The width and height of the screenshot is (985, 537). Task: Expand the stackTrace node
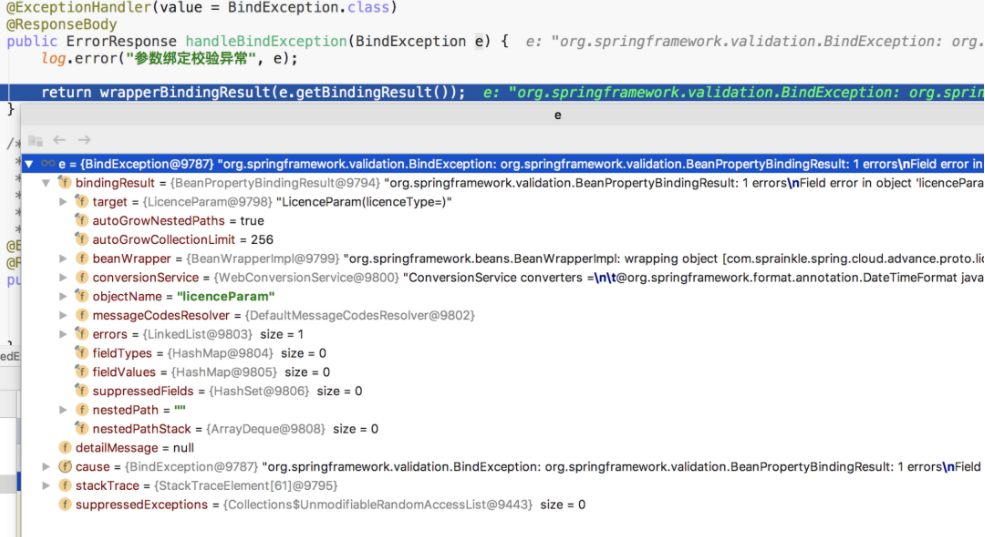(x=46, y=485)
